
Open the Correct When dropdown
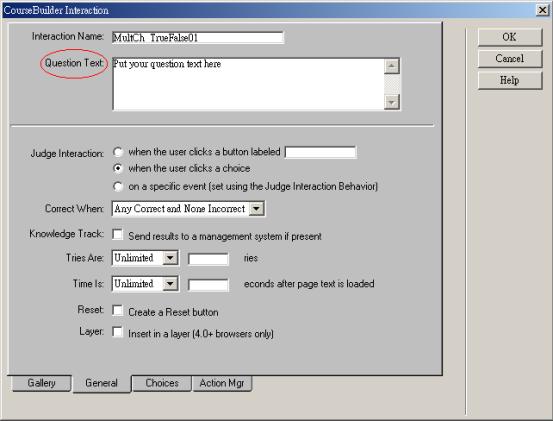256,208
